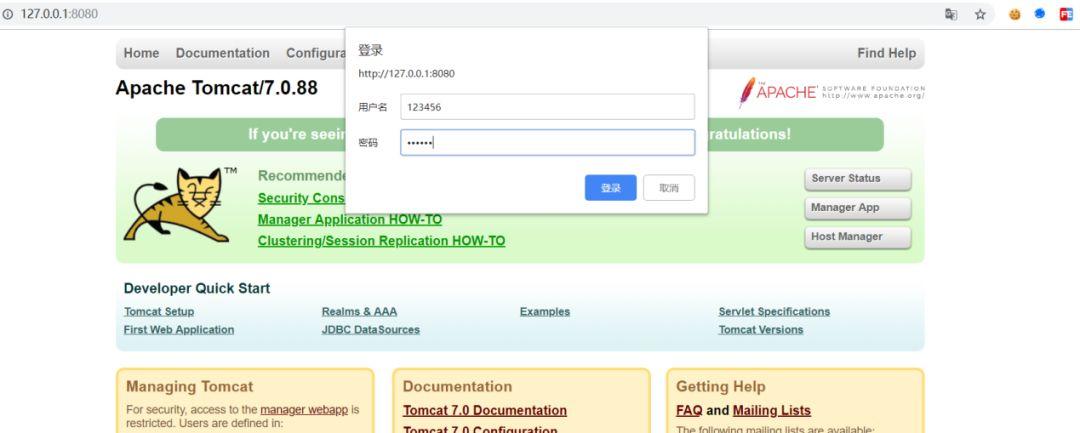Click the blue 登录 login button

(x=610, y=188)
